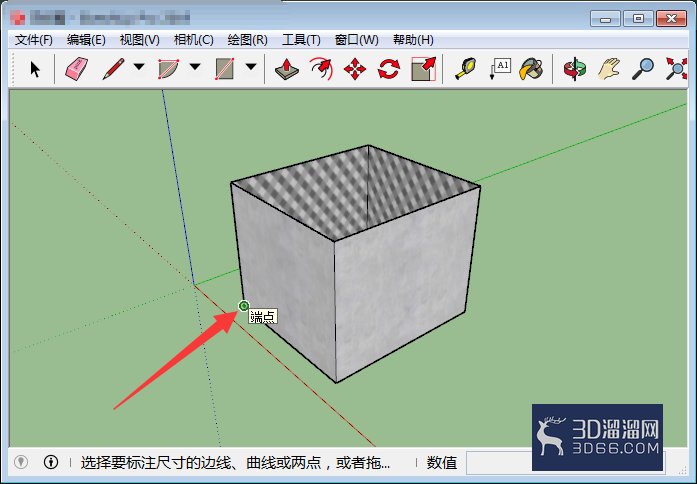
Task: Choose the Zoom magnifier tool
Action: (643, 69)
